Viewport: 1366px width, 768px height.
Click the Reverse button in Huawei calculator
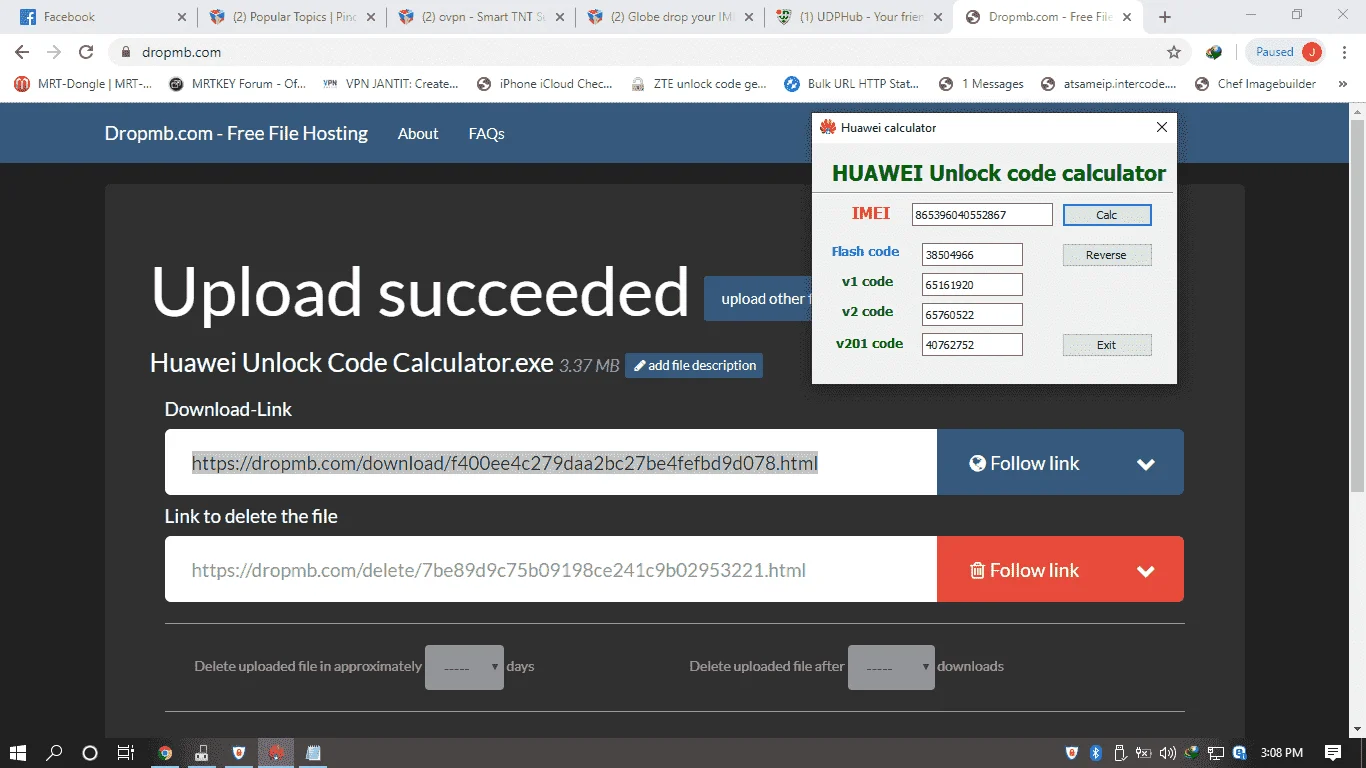[x=1107, y=255]
